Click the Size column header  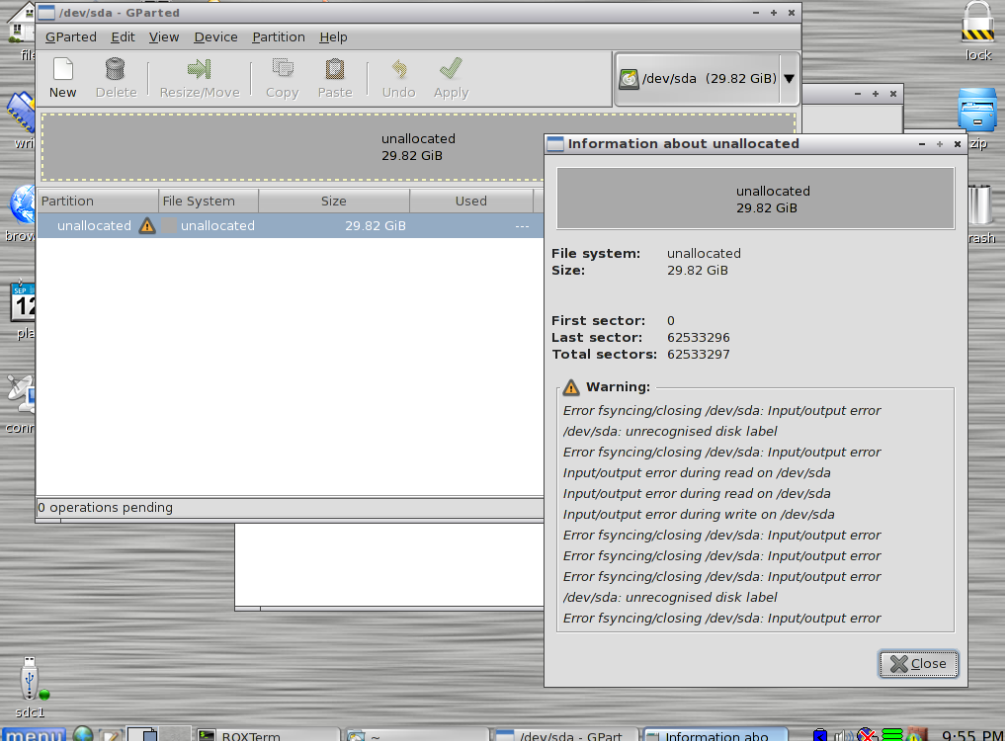click(x=334, y=201)
